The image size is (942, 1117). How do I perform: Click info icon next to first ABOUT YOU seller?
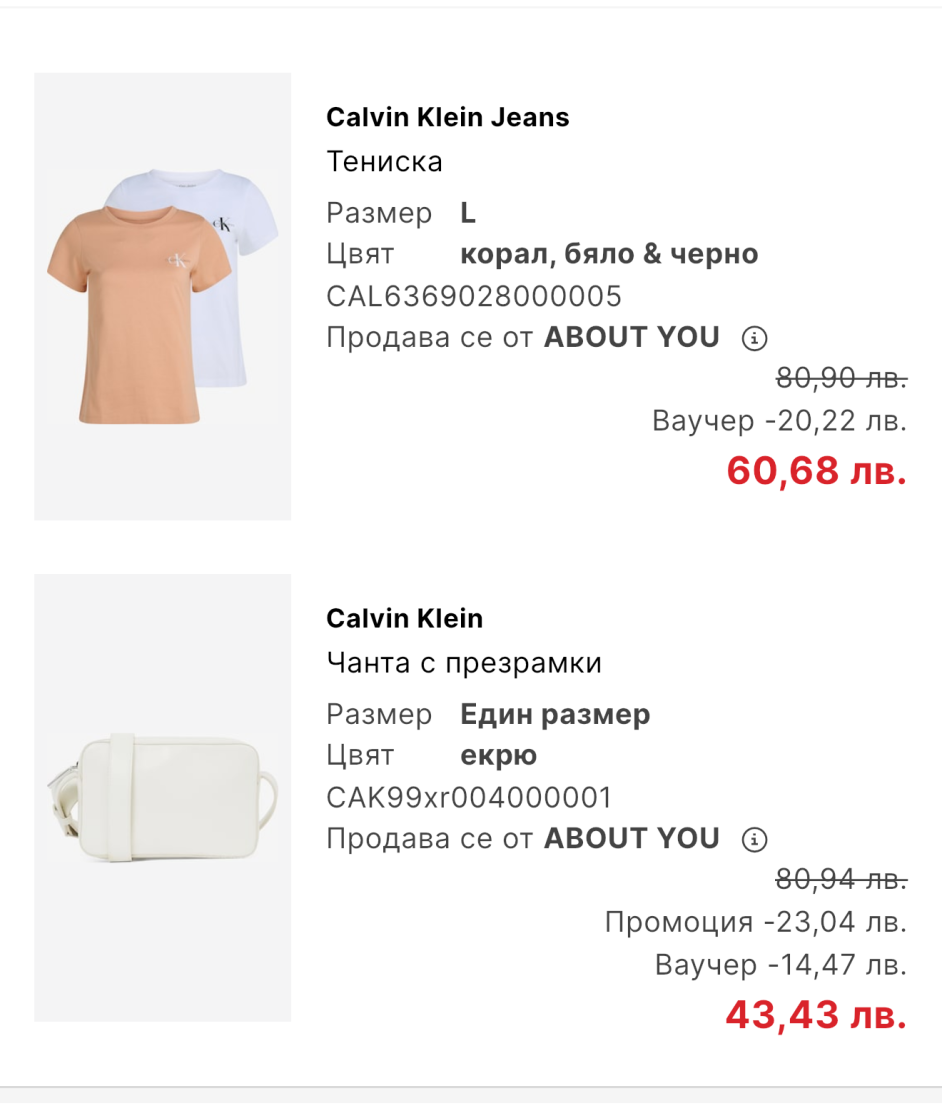[754, 338]
